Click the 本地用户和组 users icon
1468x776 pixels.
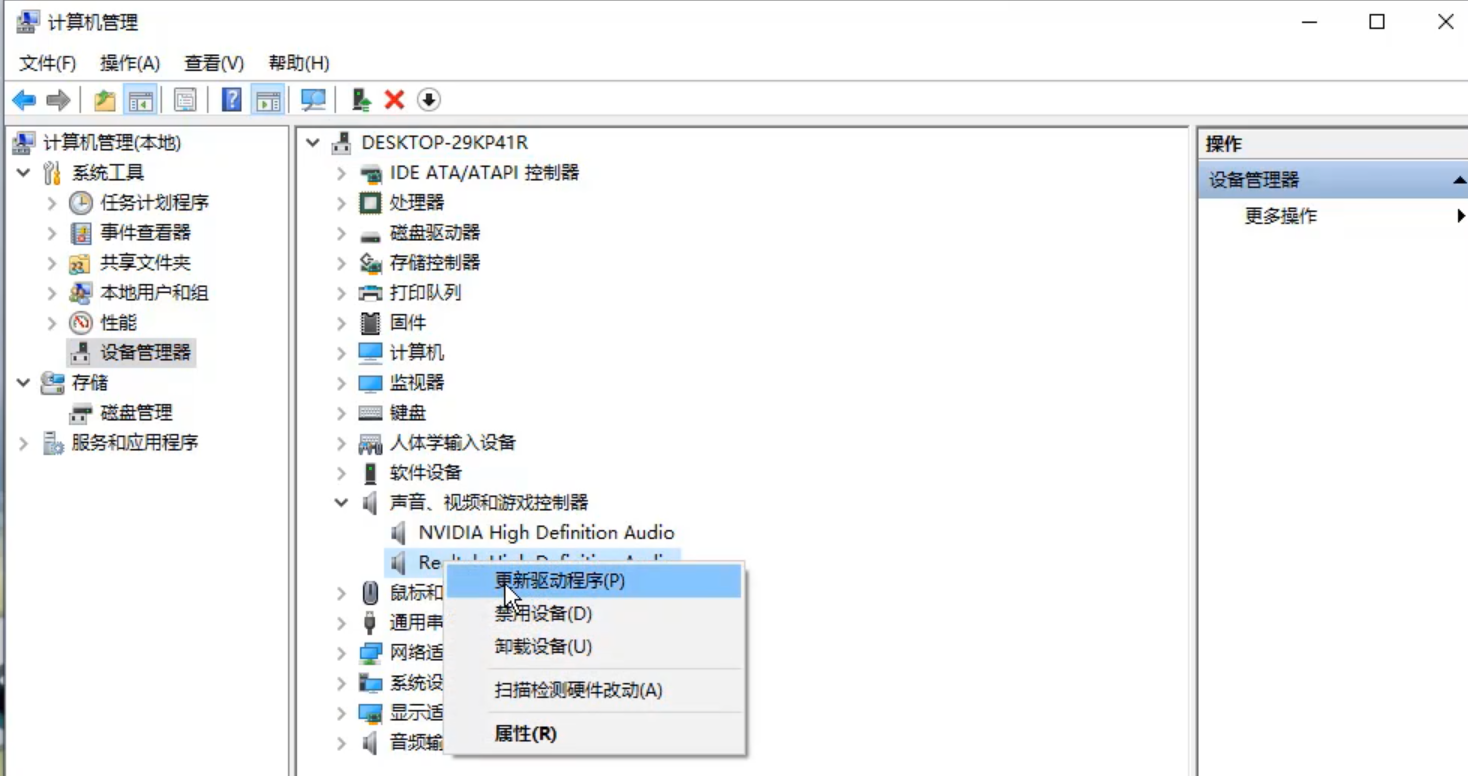80,293
